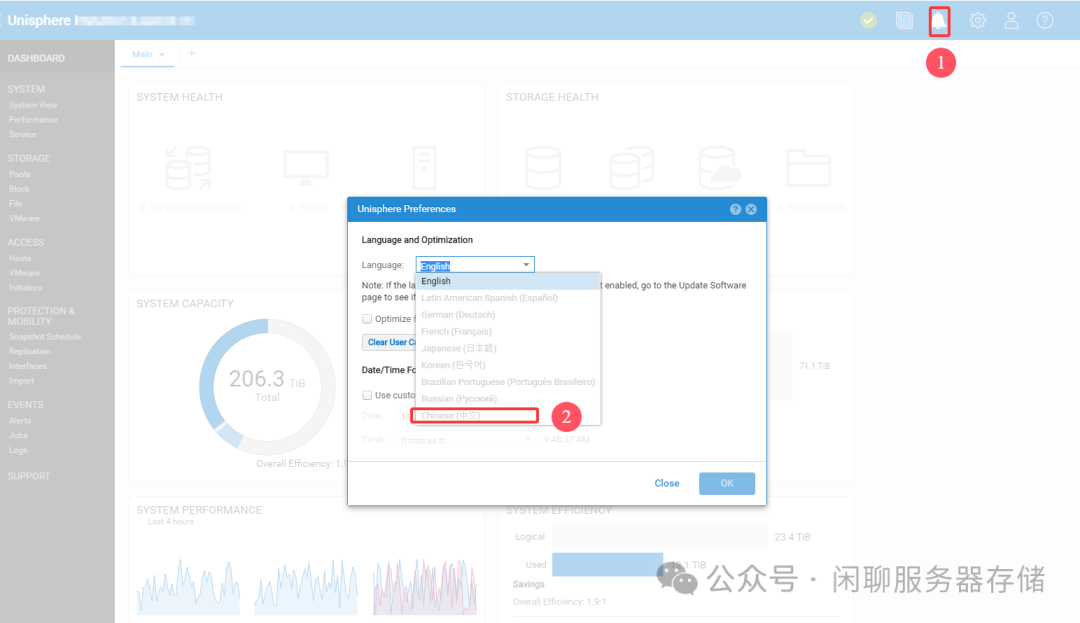
Task: Open VMware under ACCESS in sidebar
Action: (24, 273)
